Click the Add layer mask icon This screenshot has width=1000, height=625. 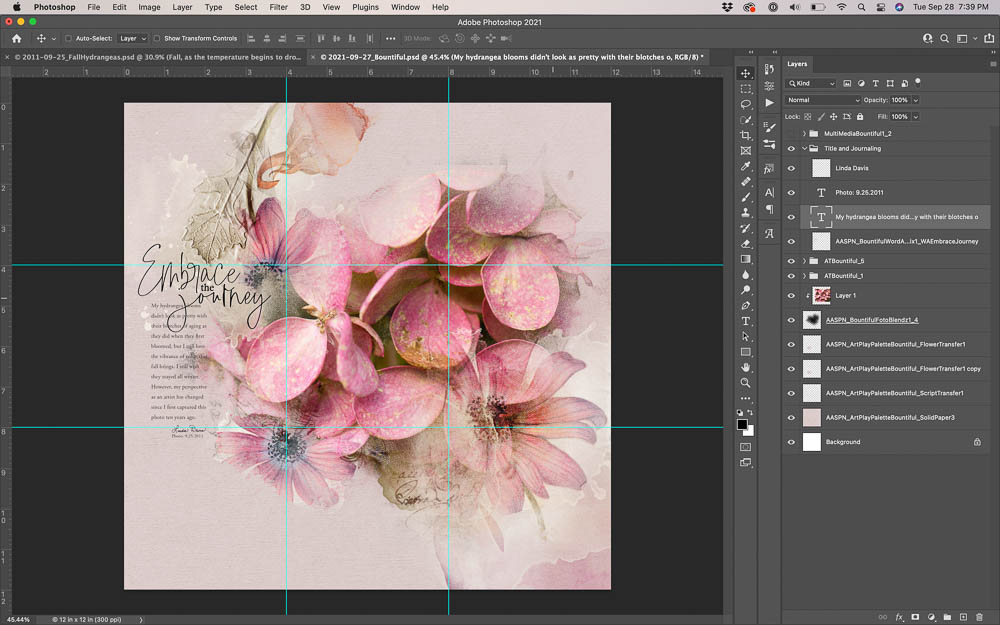(915, 617)
